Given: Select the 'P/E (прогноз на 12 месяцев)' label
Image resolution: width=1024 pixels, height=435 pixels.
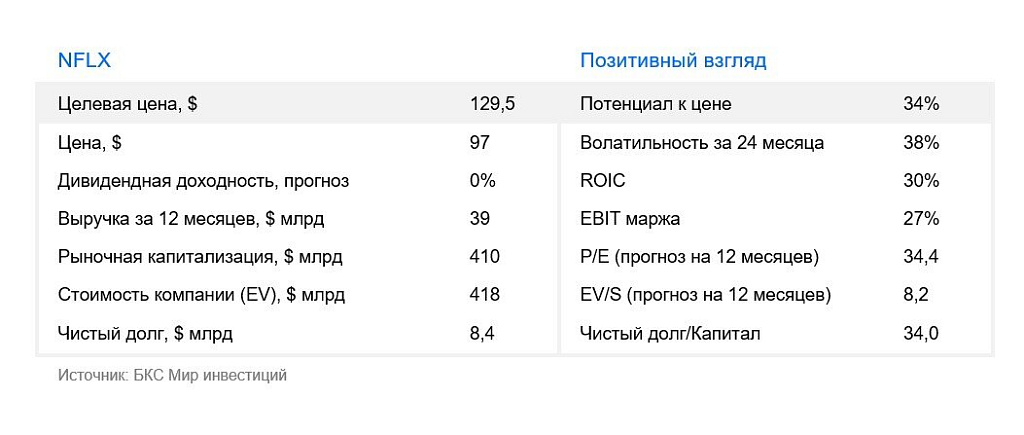Looking at the screenshot, I should tap(699, 257).
